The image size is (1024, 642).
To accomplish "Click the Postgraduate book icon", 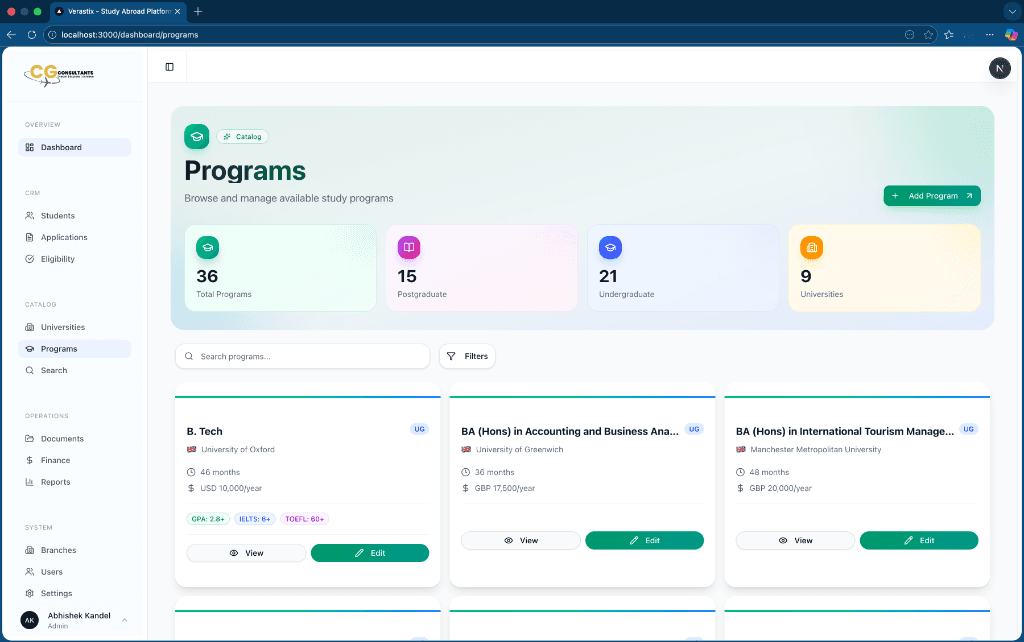I will point(409,247).
